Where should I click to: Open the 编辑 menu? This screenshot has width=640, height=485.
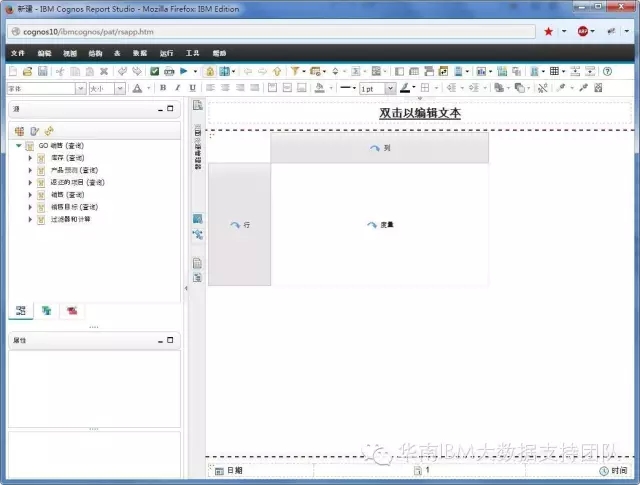pyautogui.click(x=44, y=53)
